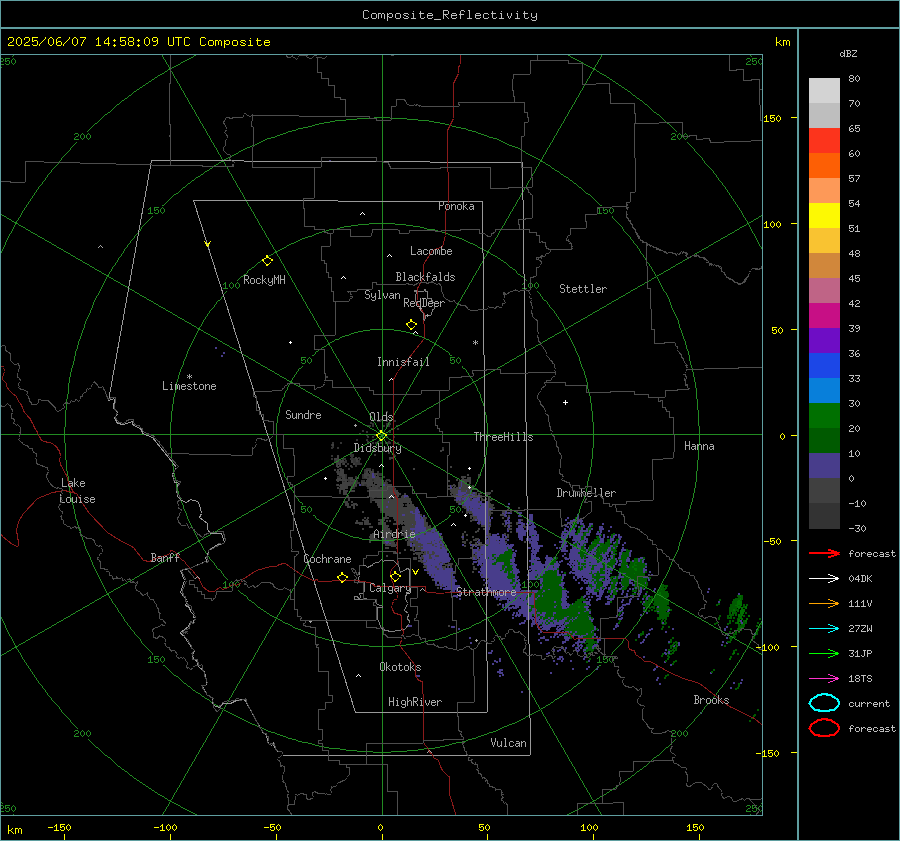Screen dimensions: 900x841
Task: Click the RockyMH label
Action: tap(264, 280)
